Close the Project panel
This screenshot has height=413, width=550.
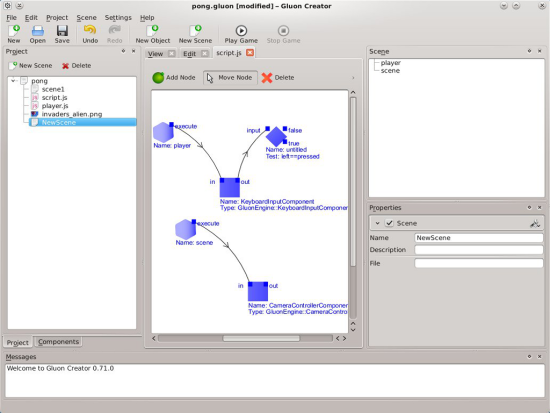(x=134, y=51)
